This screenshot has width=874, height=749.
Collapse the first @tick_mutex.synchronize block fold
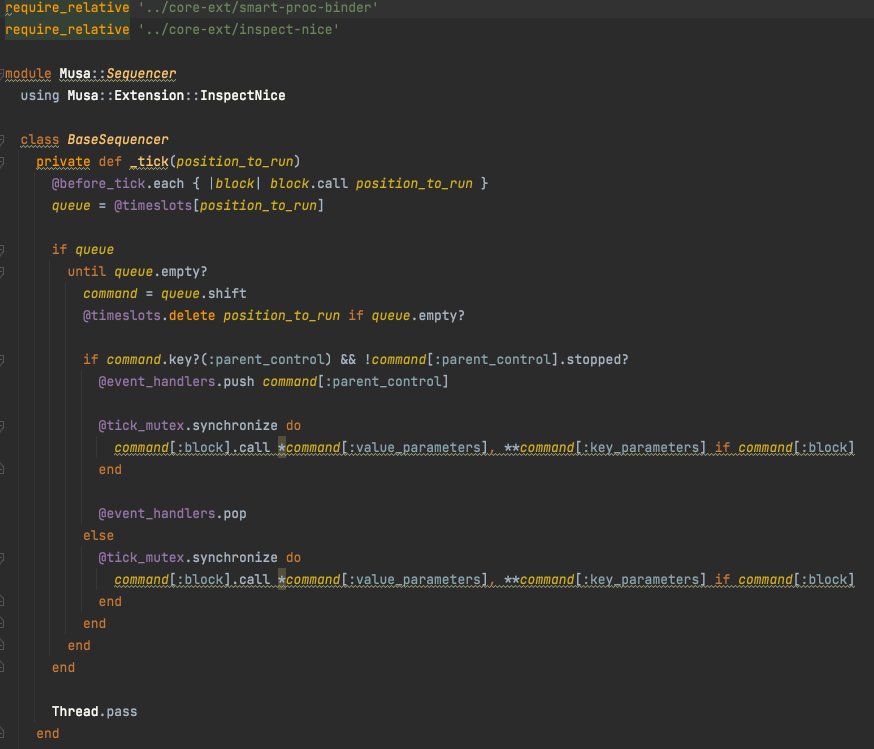(x=5, y=425)
